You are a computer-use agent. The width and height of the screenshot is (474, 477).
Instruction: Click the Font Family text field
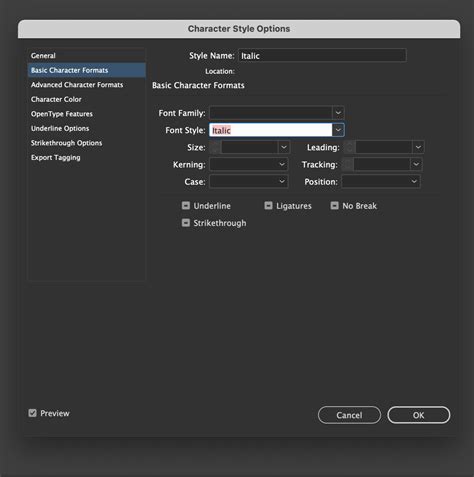271,113
